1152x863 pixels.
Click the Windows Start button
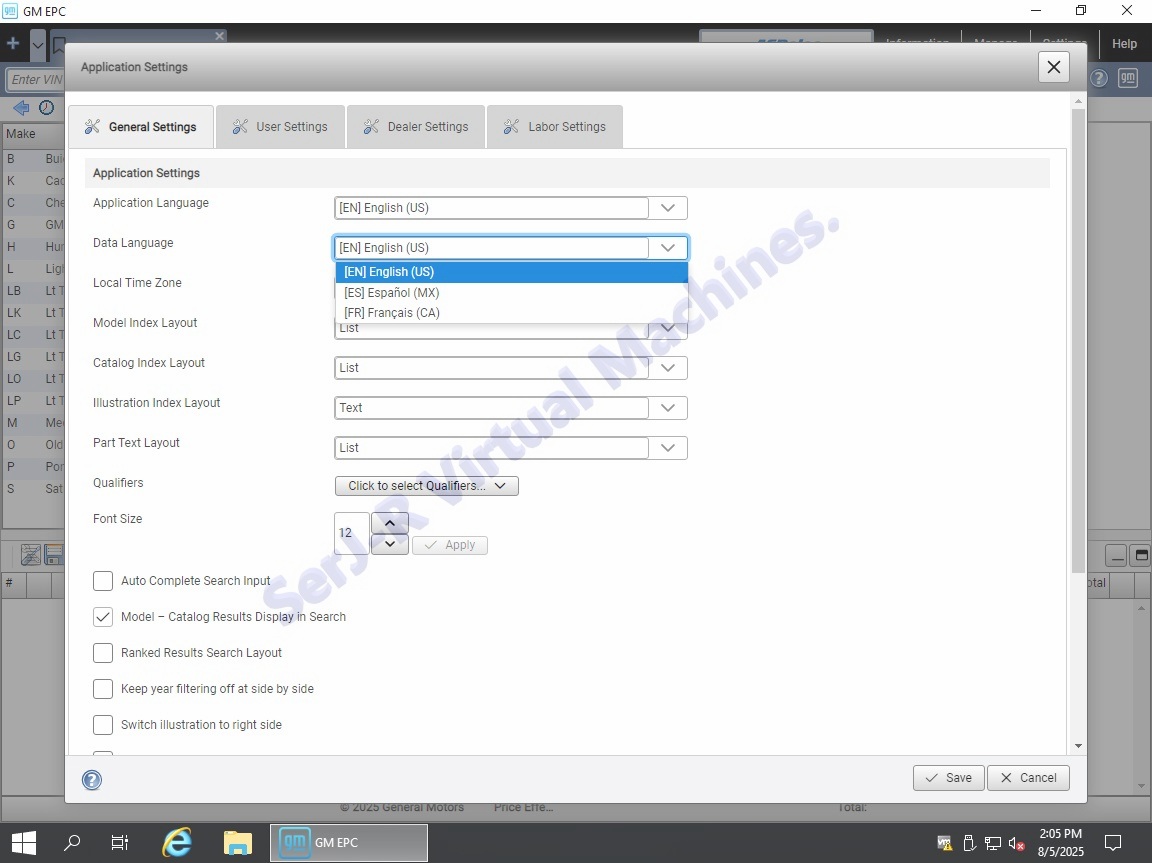pyautogui.click(x=24, y=842)
